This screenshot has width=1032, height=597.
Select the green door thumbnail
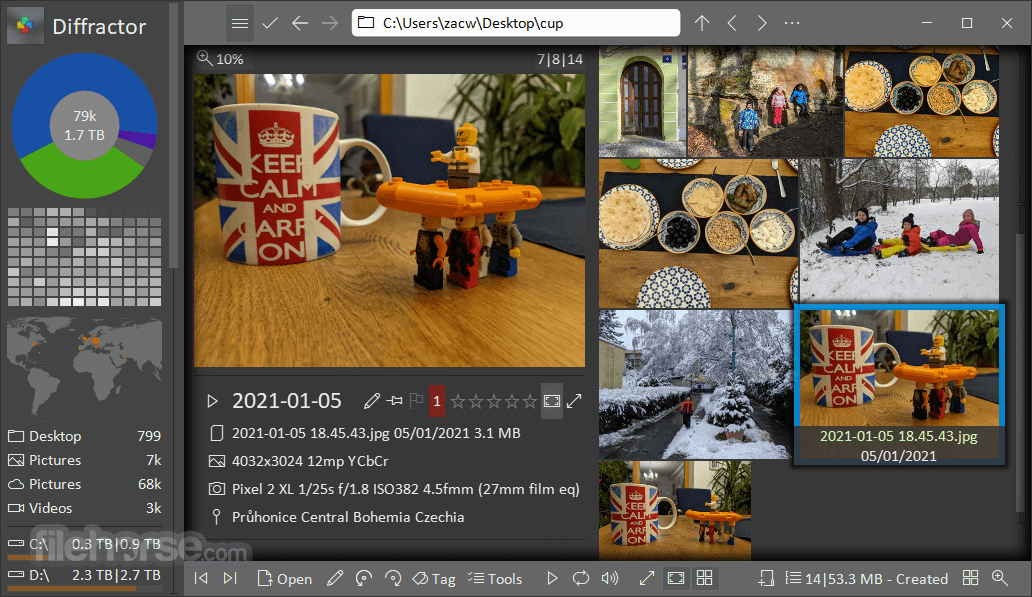(642, 101)
